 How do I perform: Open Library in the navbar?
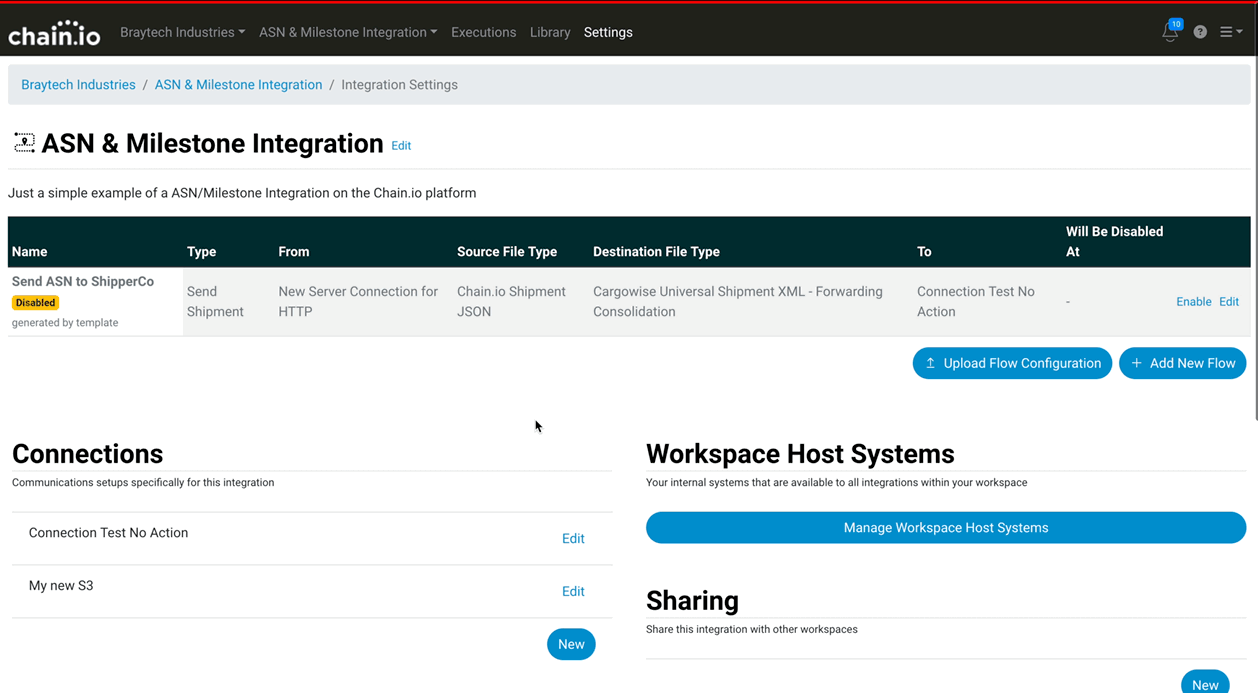click(550, 32)
